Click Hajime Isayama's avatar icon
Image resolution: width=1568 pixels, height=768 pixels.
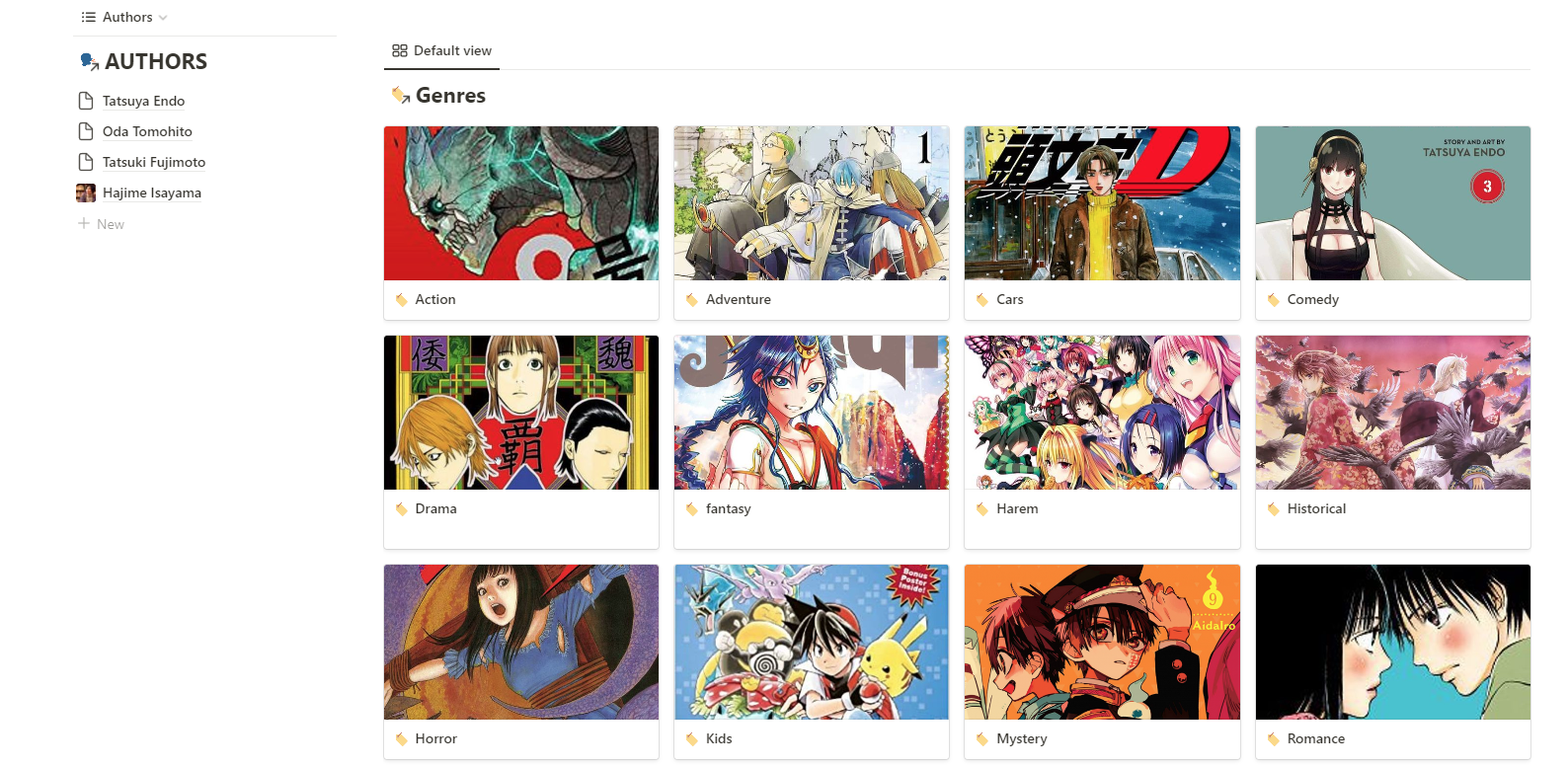86,192
